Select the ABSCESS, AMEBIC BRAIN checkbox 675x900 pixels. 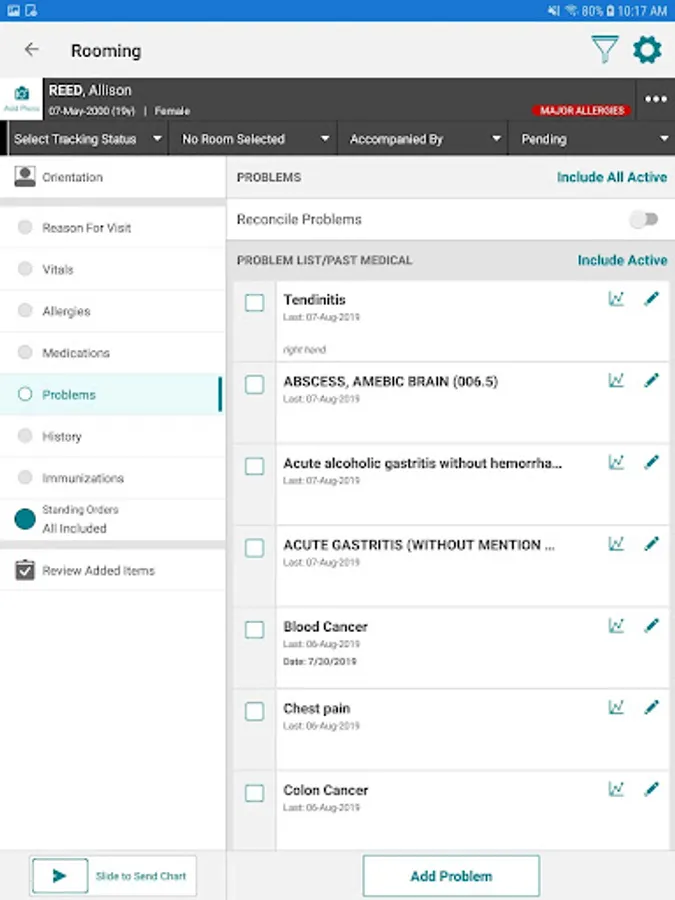coord(255,384)
